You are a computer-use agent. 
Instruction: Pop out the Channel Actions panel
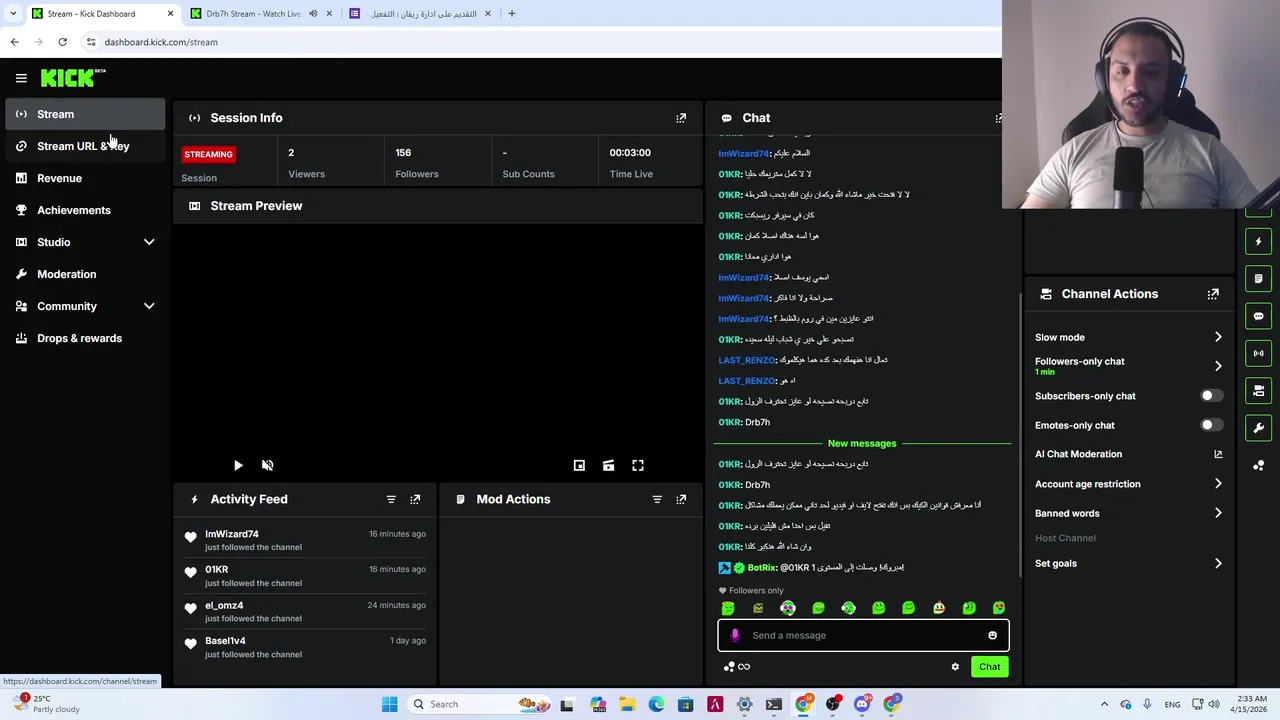(x=1213, y=294)
